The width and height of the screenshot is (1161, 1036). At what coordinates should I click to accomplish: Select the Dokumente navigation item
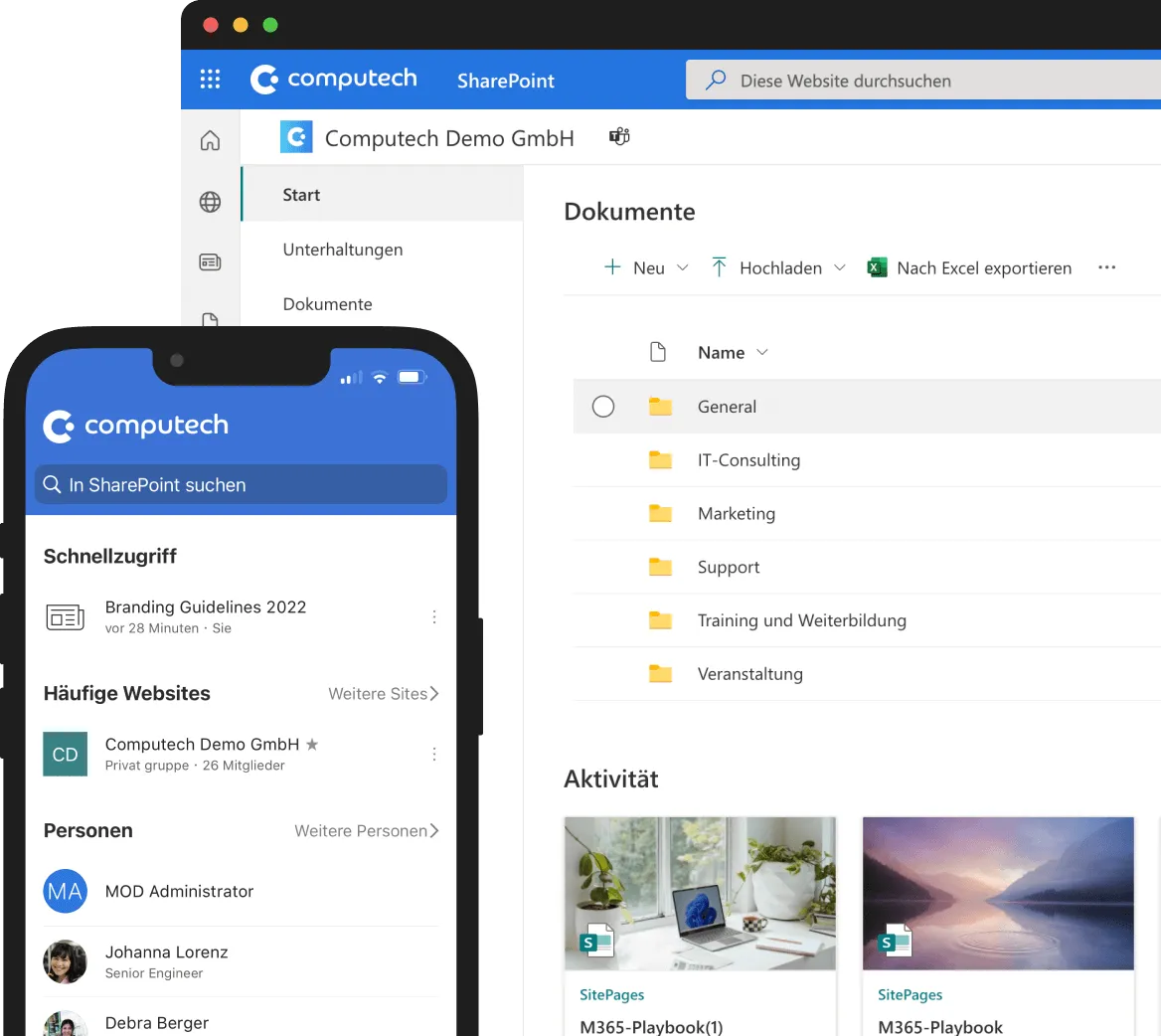[x=327, y=304]
